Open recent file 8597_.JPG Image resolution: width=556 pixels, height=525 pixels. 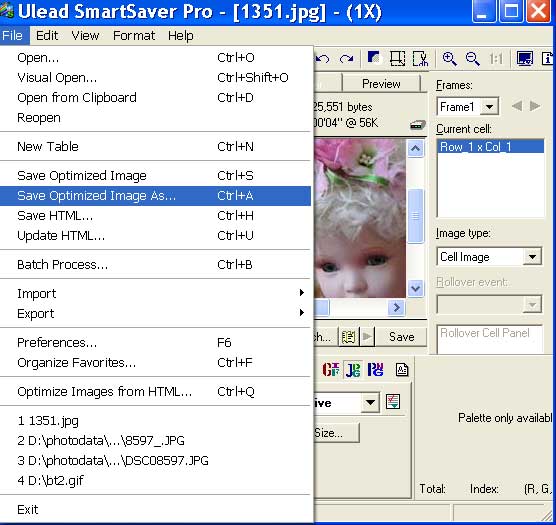(x=155, y=441)
